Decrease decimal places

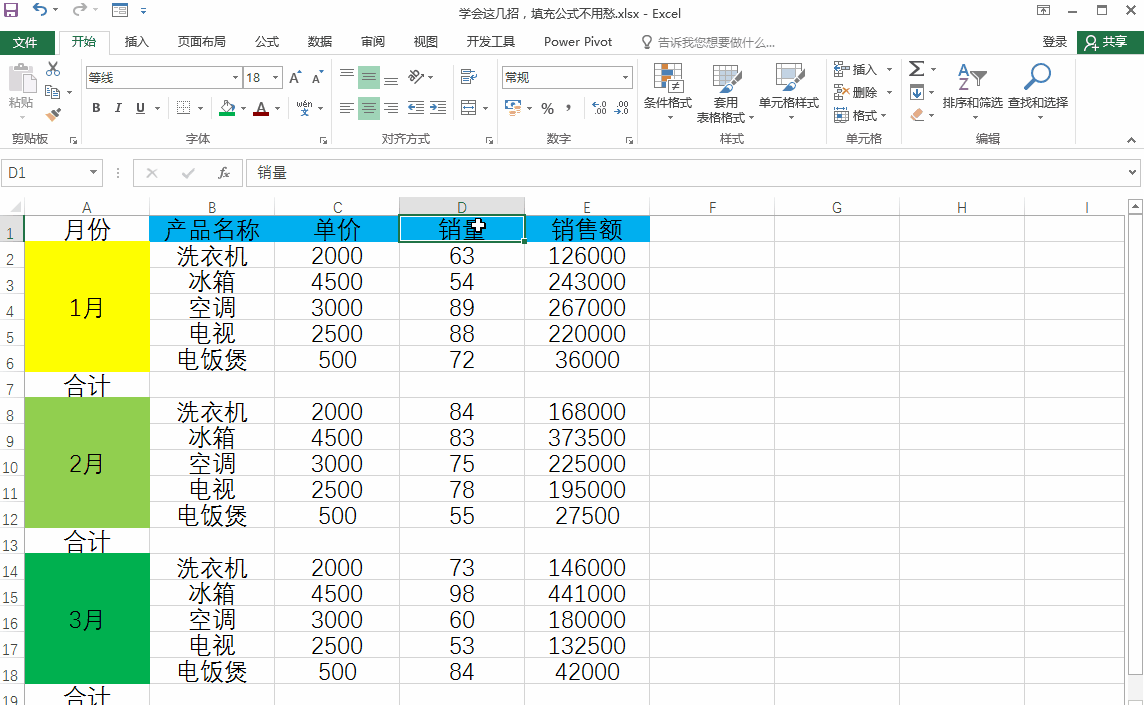622,108
